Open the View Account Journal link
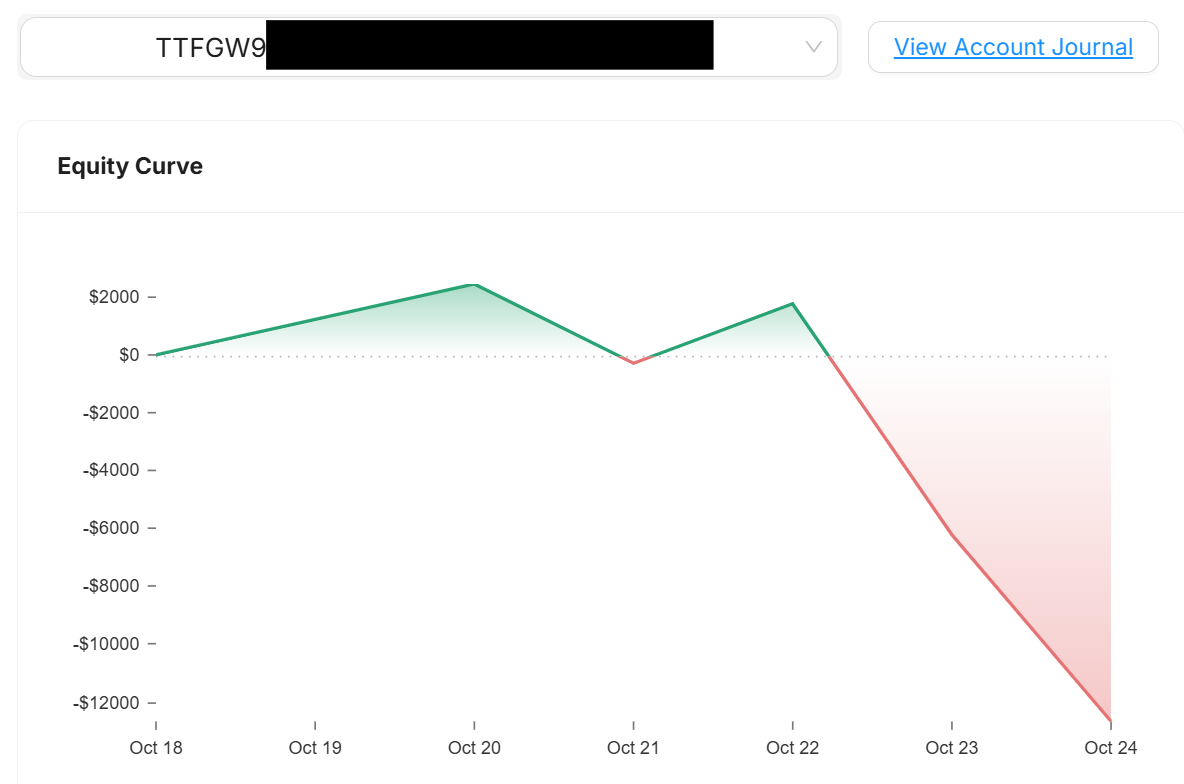This screenshot has width=1184, height=784. (x=1013, y=47)
